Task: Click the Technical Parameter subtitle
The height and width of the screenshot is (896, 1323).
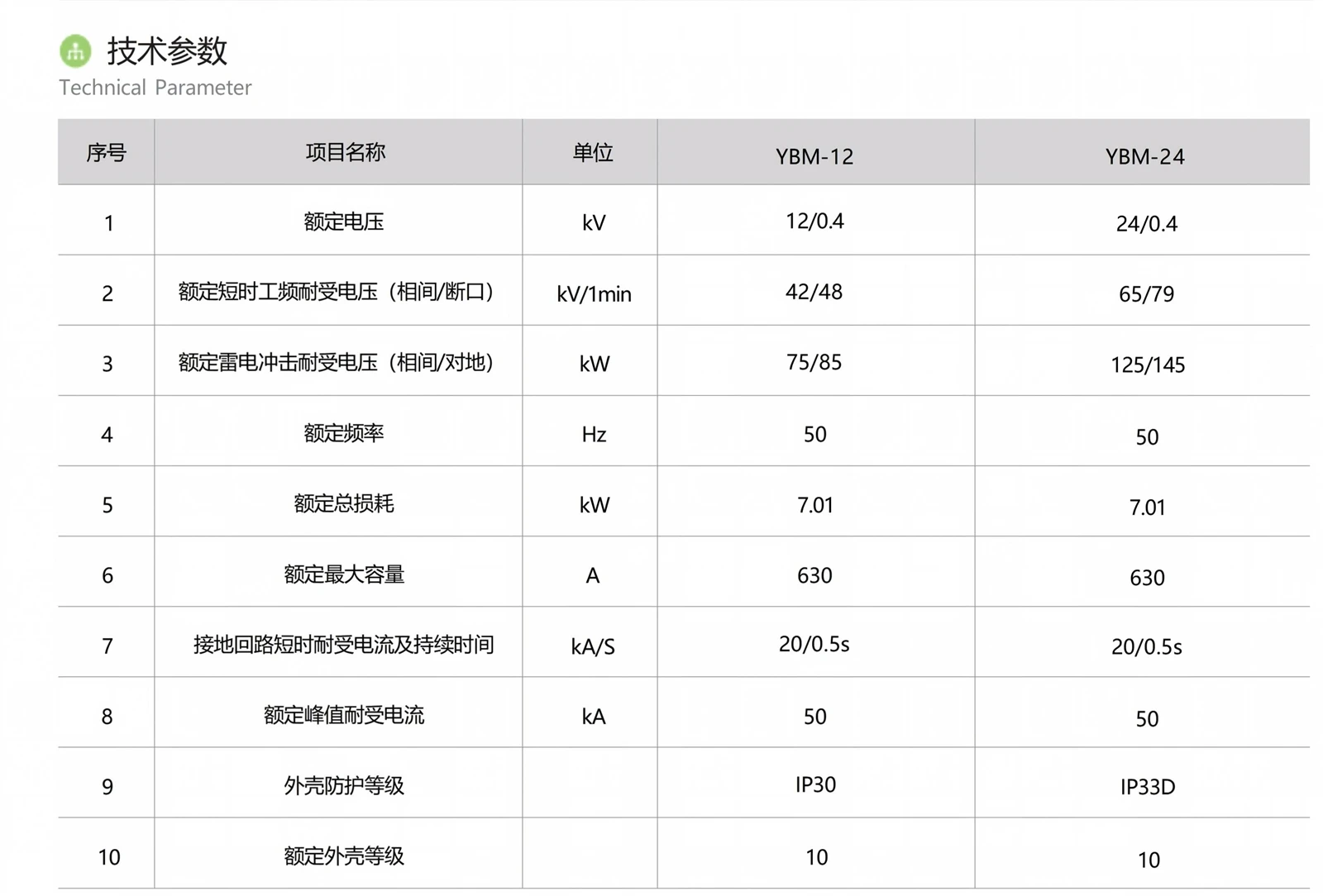Action: click(155, 88)
